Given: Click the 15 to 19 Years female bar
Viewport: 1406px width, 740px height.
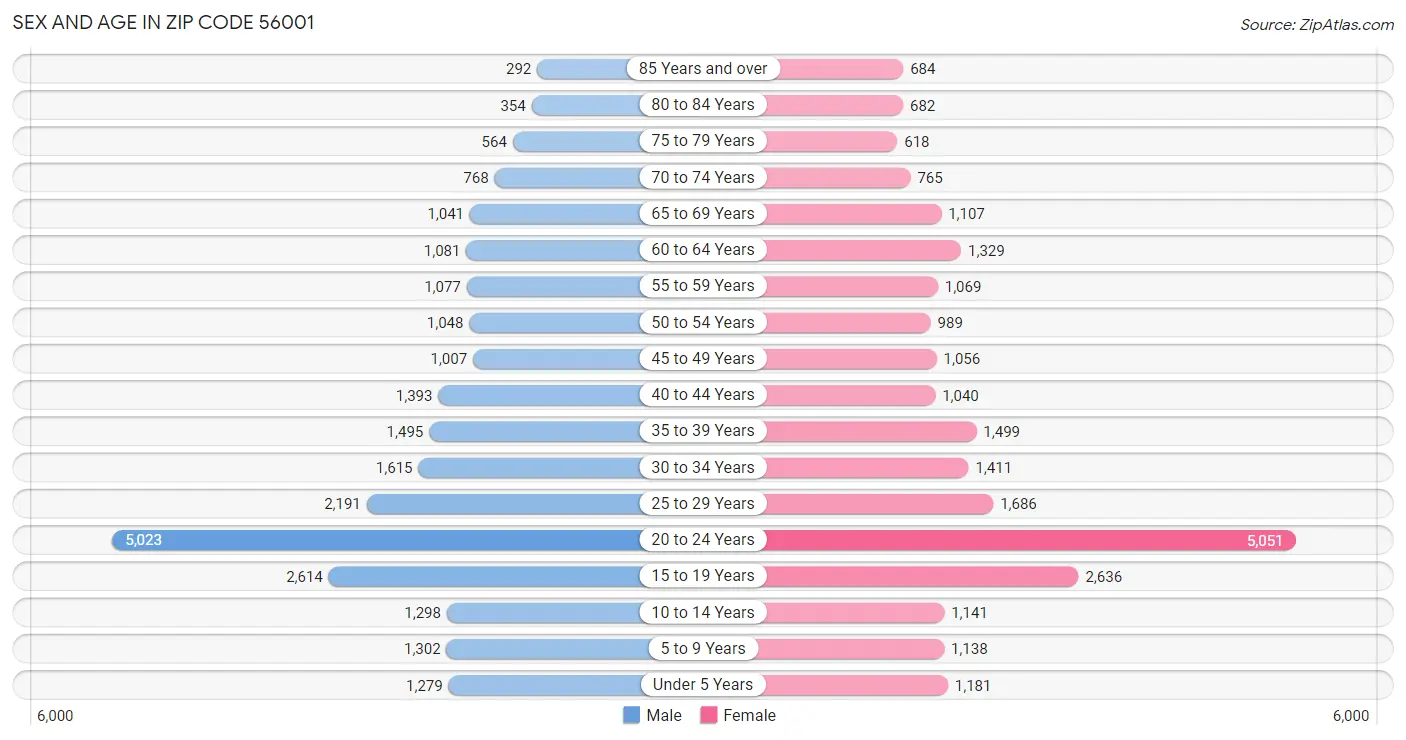Looking at the screenshot, I should [922, 576].
